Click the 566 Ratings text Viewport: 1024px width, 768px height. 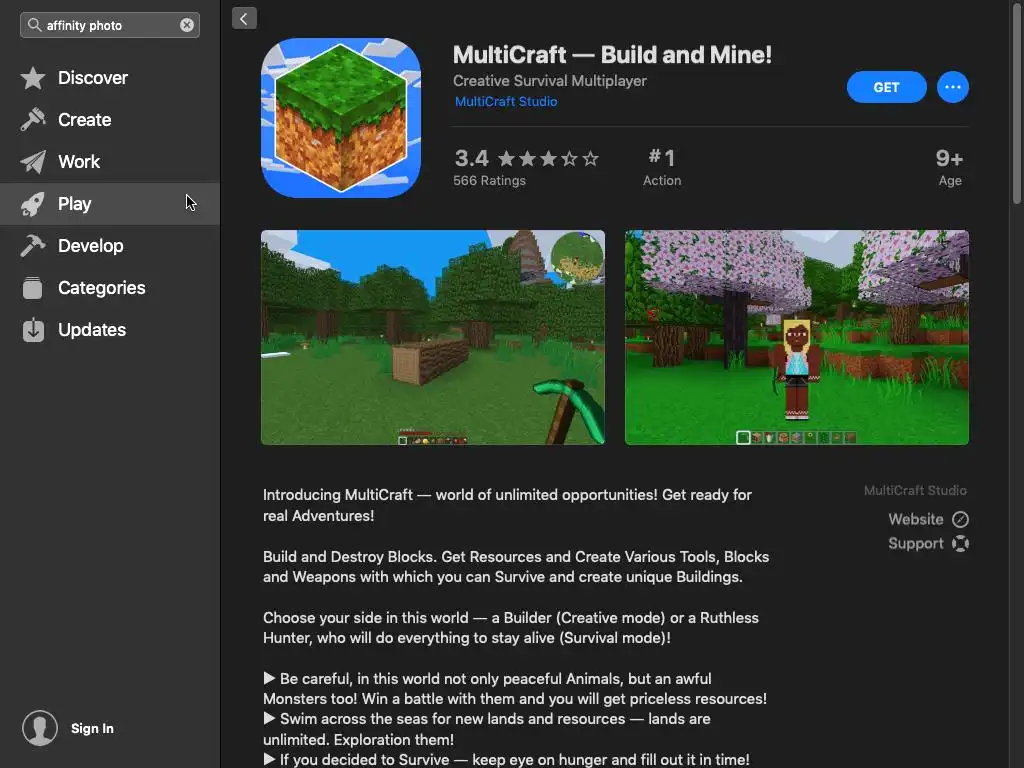pyautogui.click(x=489, y=181)
